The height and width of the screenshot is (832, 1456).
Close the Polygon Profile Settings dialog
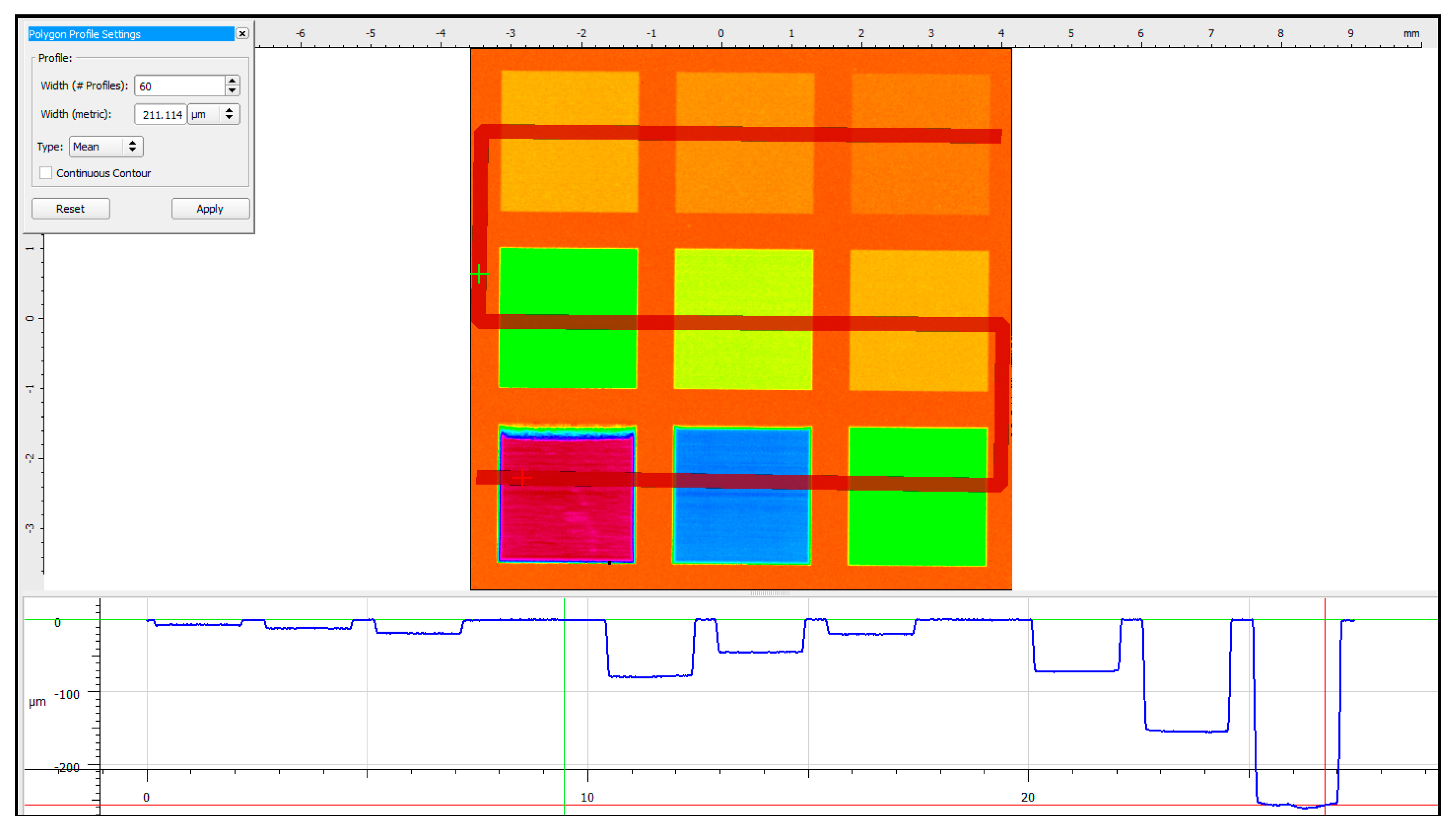[242, 34]
